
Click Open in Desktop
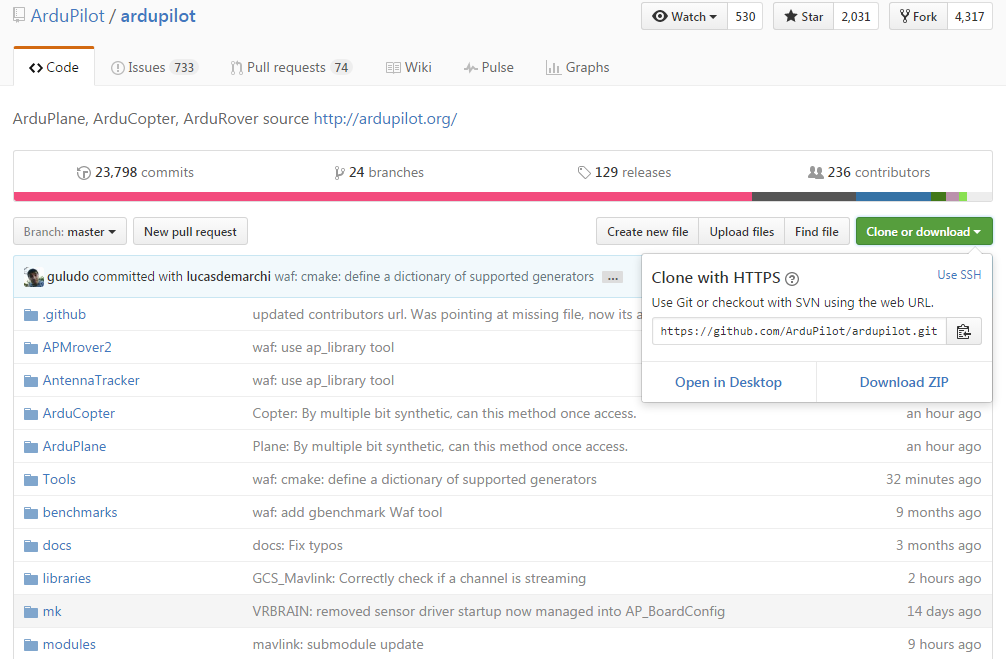click(728, 382)
